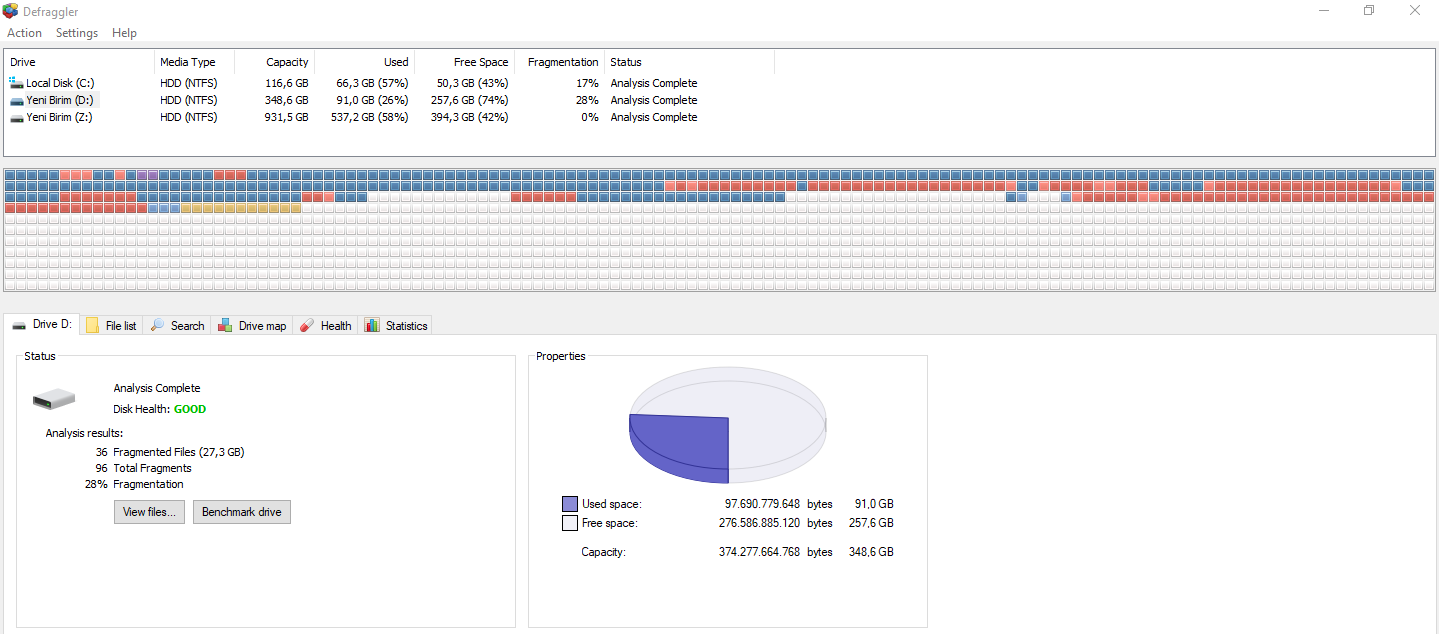Switch to the Search tab
This screenshot has width=1439, height=634.
tap(177, 325)
